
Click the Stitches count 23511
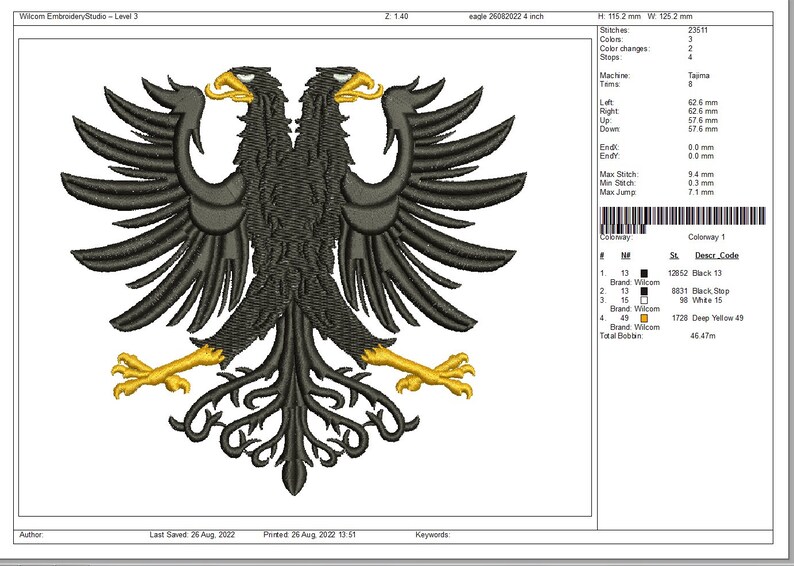pyautogui.click(x=698, y=30)
